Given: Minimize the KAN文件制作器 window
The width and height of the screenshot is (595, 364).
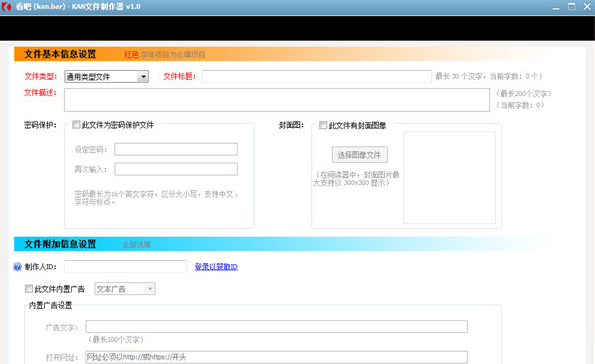Looking at the screenshot, I should pos(556,7).
